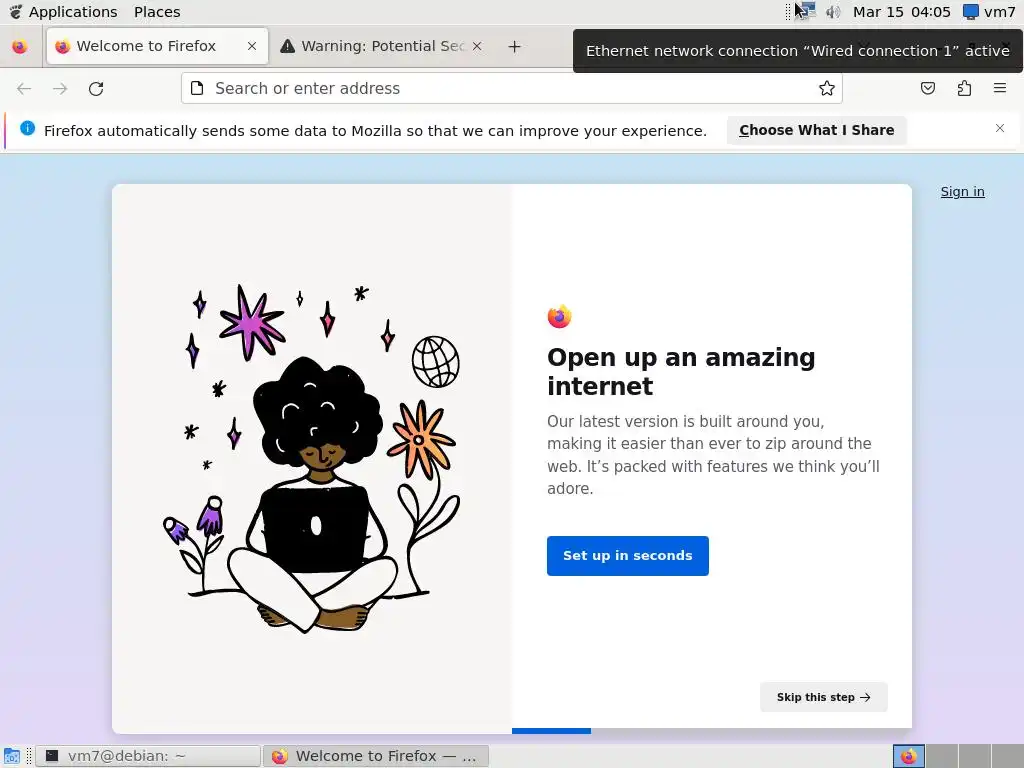Open the Applications menu in the top panel
This screenshot has width=1024, height=768.
63,12
